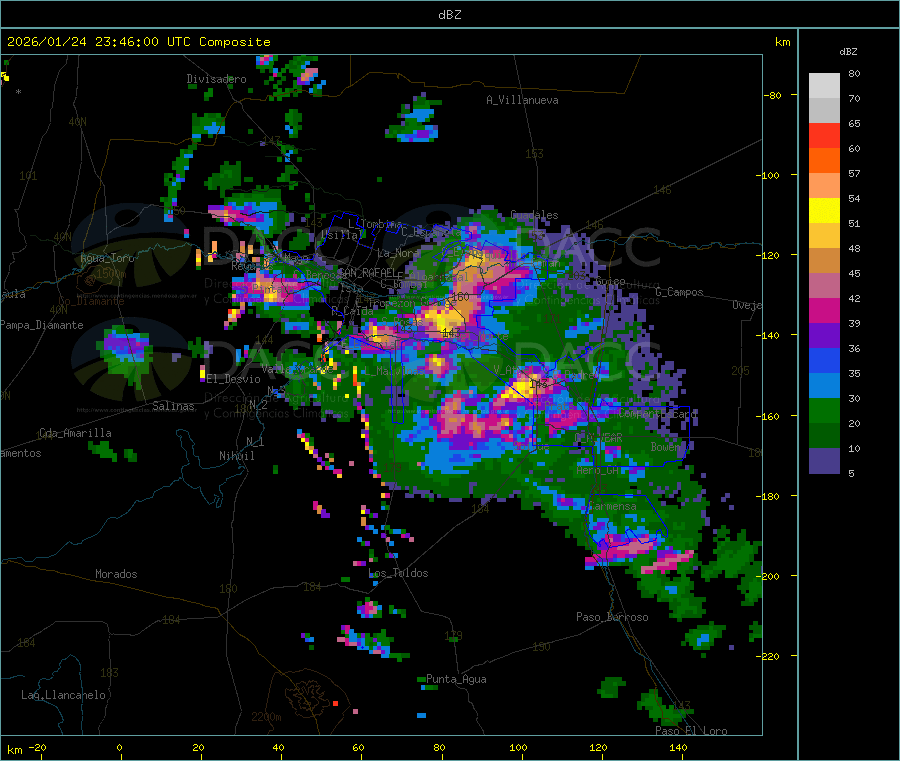Click the -20 tick on the horizontal axis
This screenshot has height=761, width=900.
click(x=38, y=747)
